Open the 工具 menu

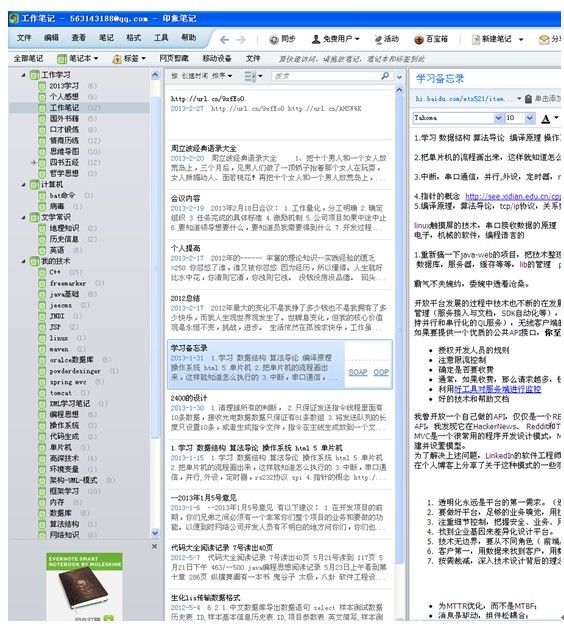(161, 38)
